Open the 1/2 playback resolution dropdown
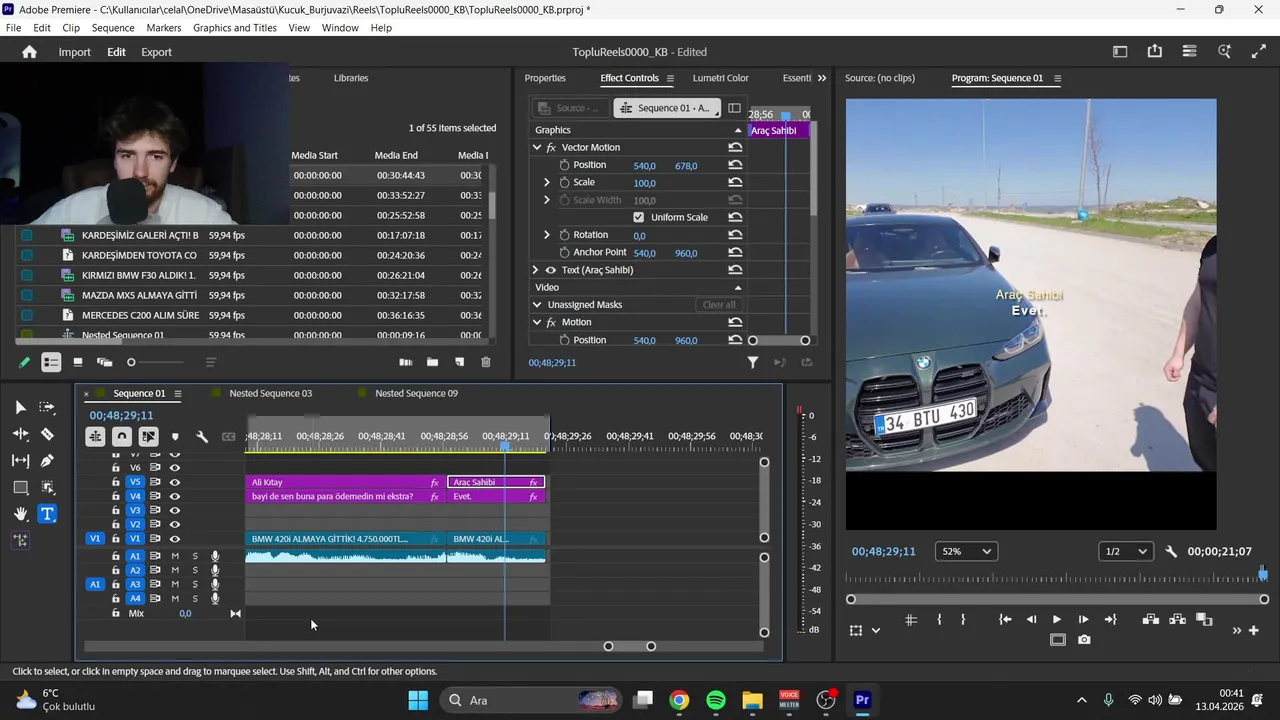This screenshot has height=720, width=1280. point(1125,552)
